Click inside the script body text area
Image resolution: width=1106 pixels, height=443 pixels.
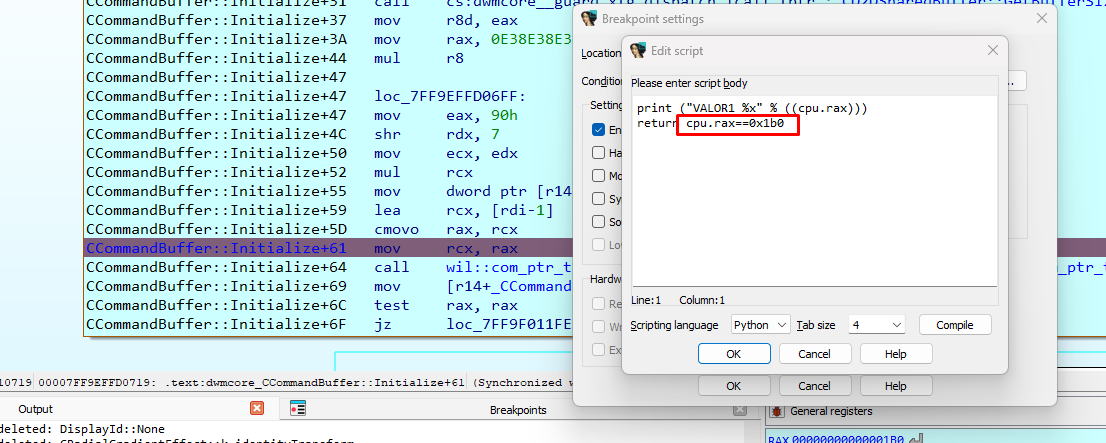(815, 190)
